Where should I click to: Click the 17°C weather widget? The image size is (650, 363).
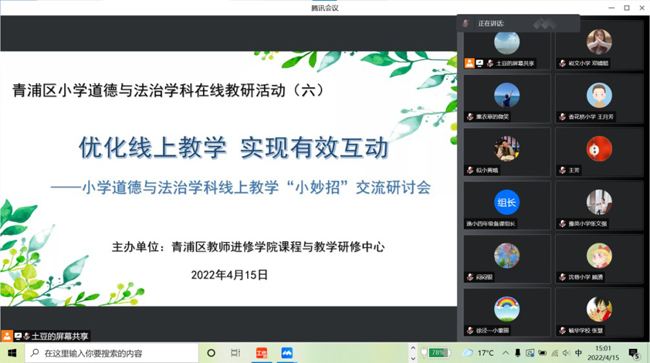tap(478, 353)
